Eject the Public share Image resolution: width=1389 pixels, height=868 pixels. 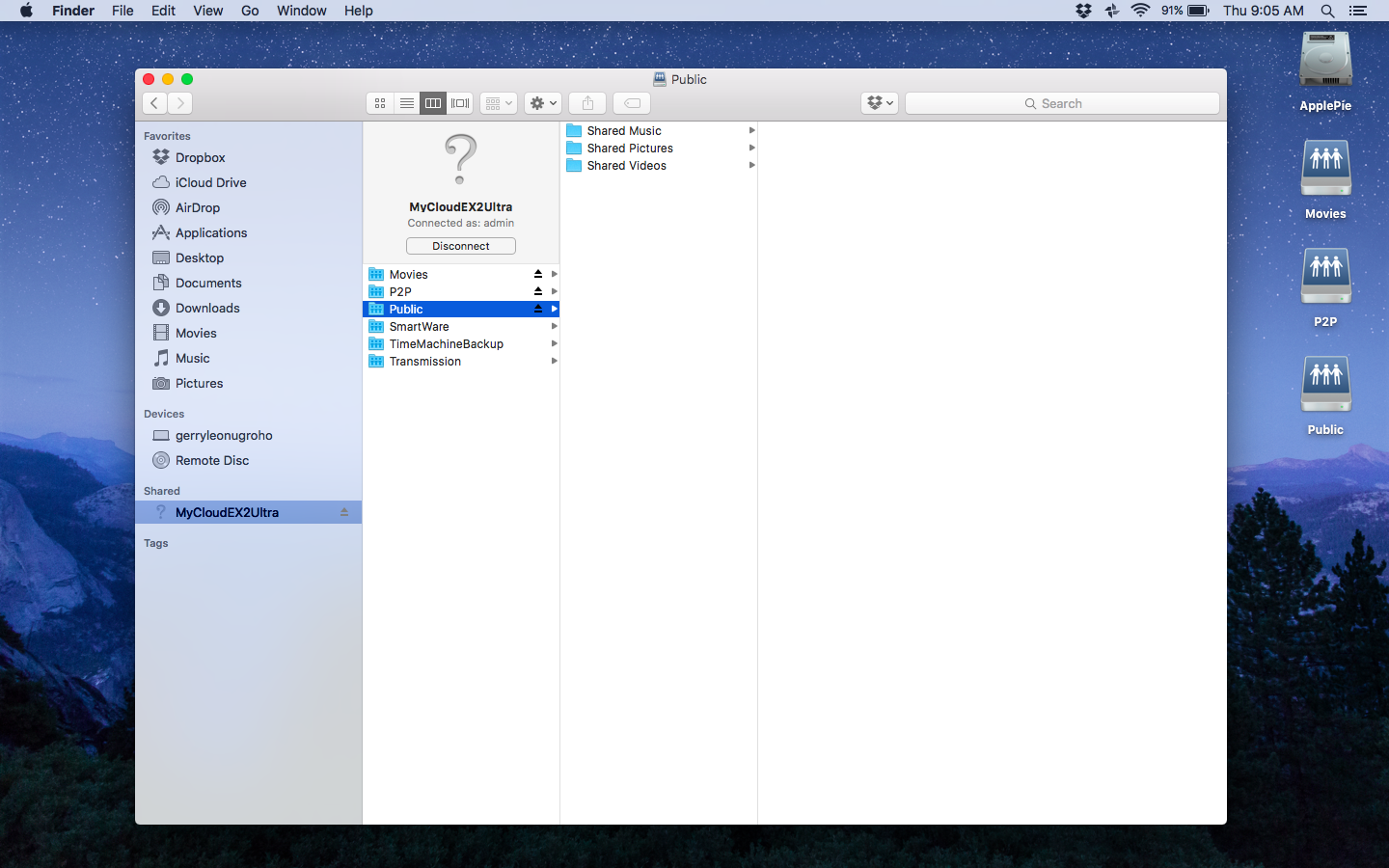pos(538,309)
